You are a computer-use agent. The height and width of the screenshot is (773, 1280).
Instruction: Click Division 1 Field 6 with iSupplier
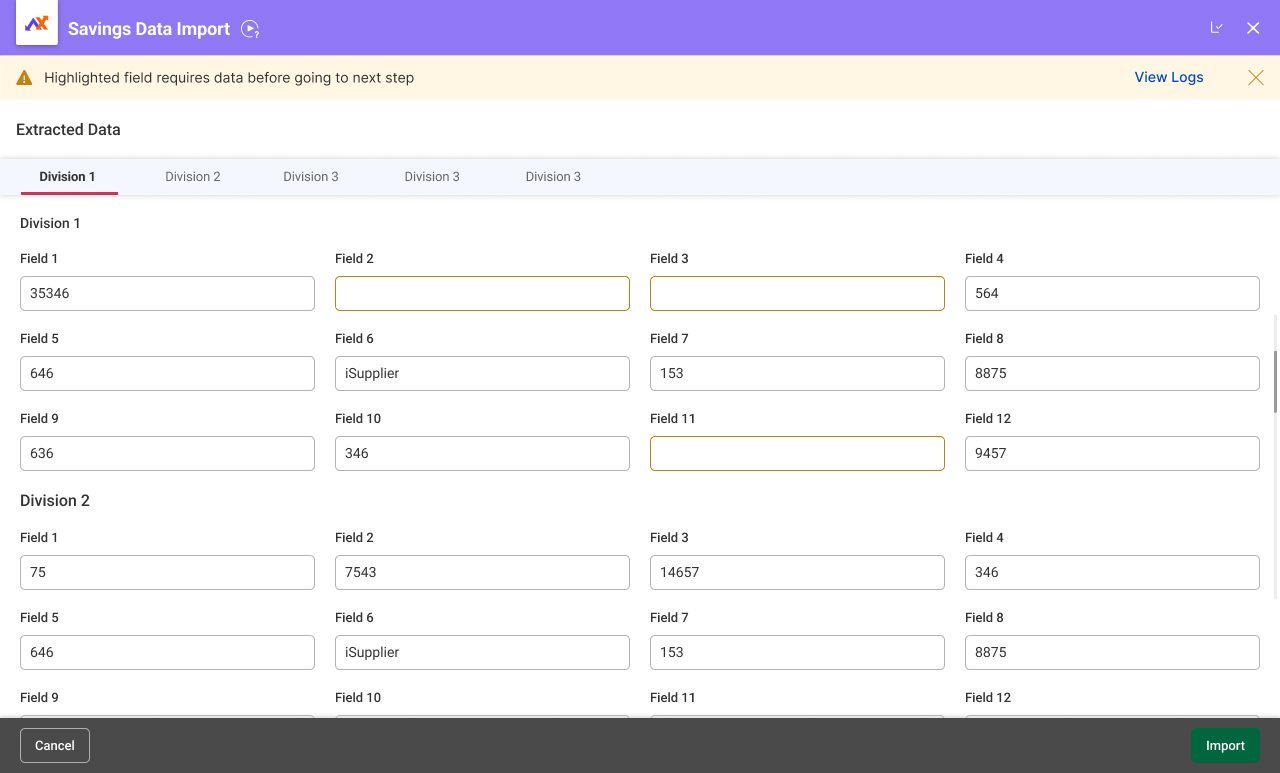(x=482, y=373)
